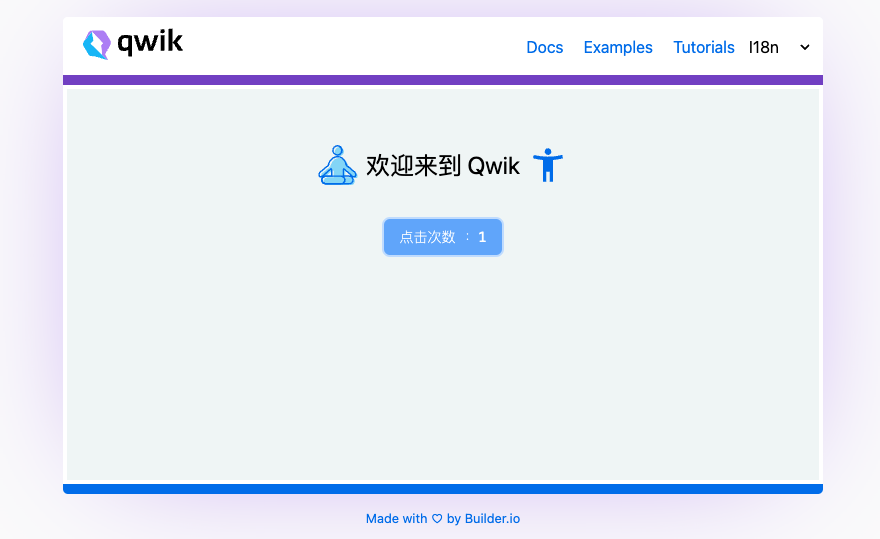Click the 点击次数 counter button
Viewport: 880px width, 539px height.
pyautogui.click(x=443, y=237)
